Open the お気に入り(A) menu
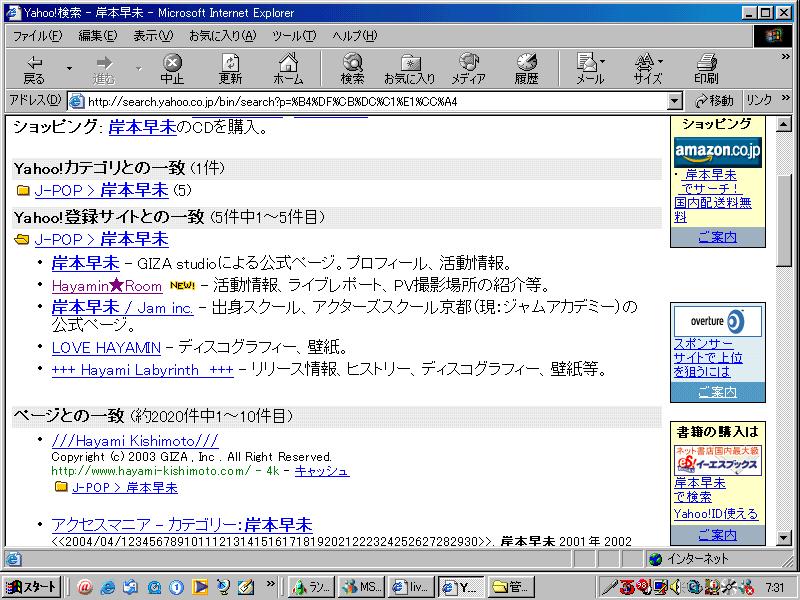The image size is (800, 600). coord(222,36)
